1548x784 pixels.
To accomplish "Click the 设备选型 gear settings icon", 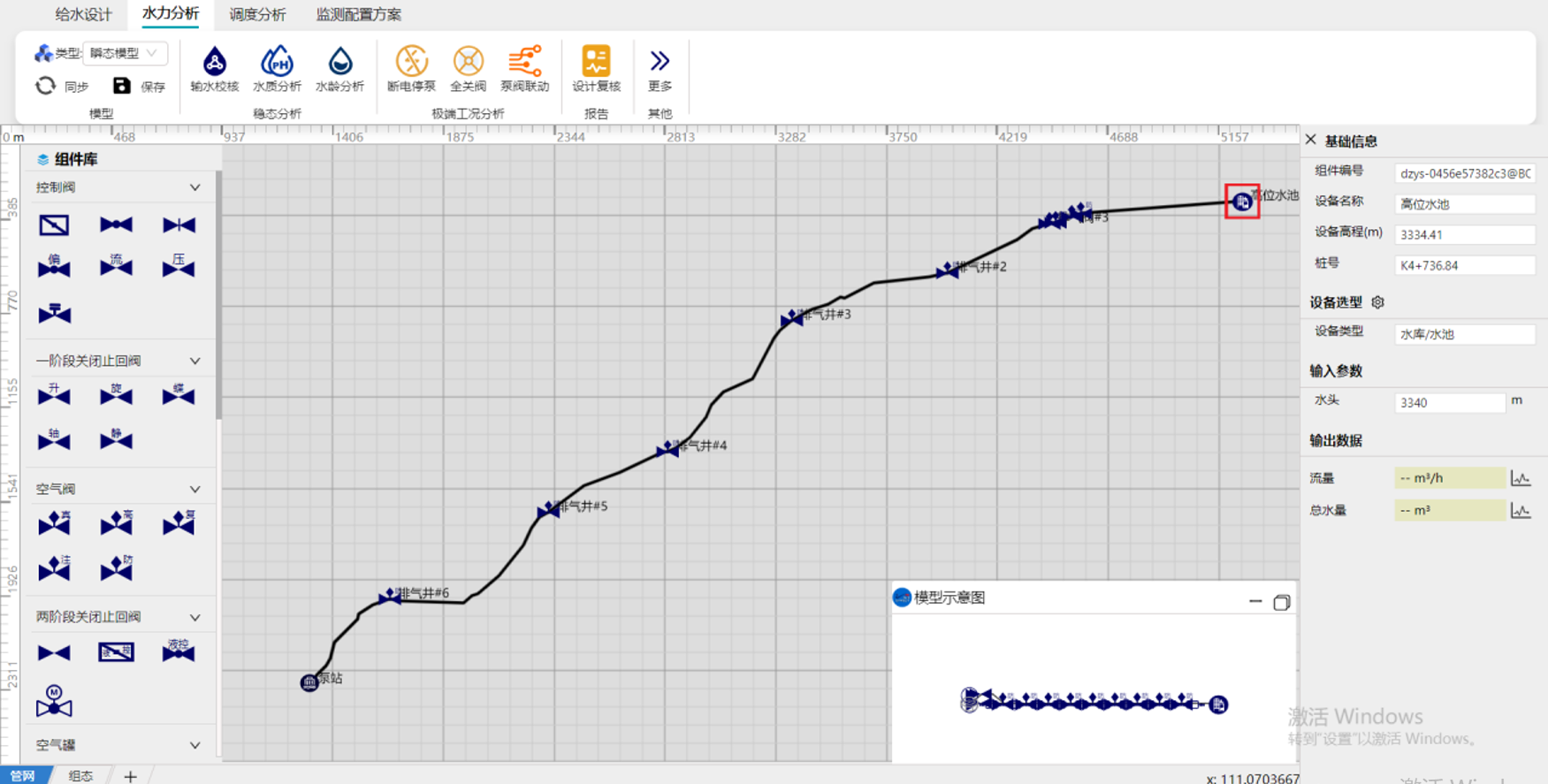I will coord(1377,302).
